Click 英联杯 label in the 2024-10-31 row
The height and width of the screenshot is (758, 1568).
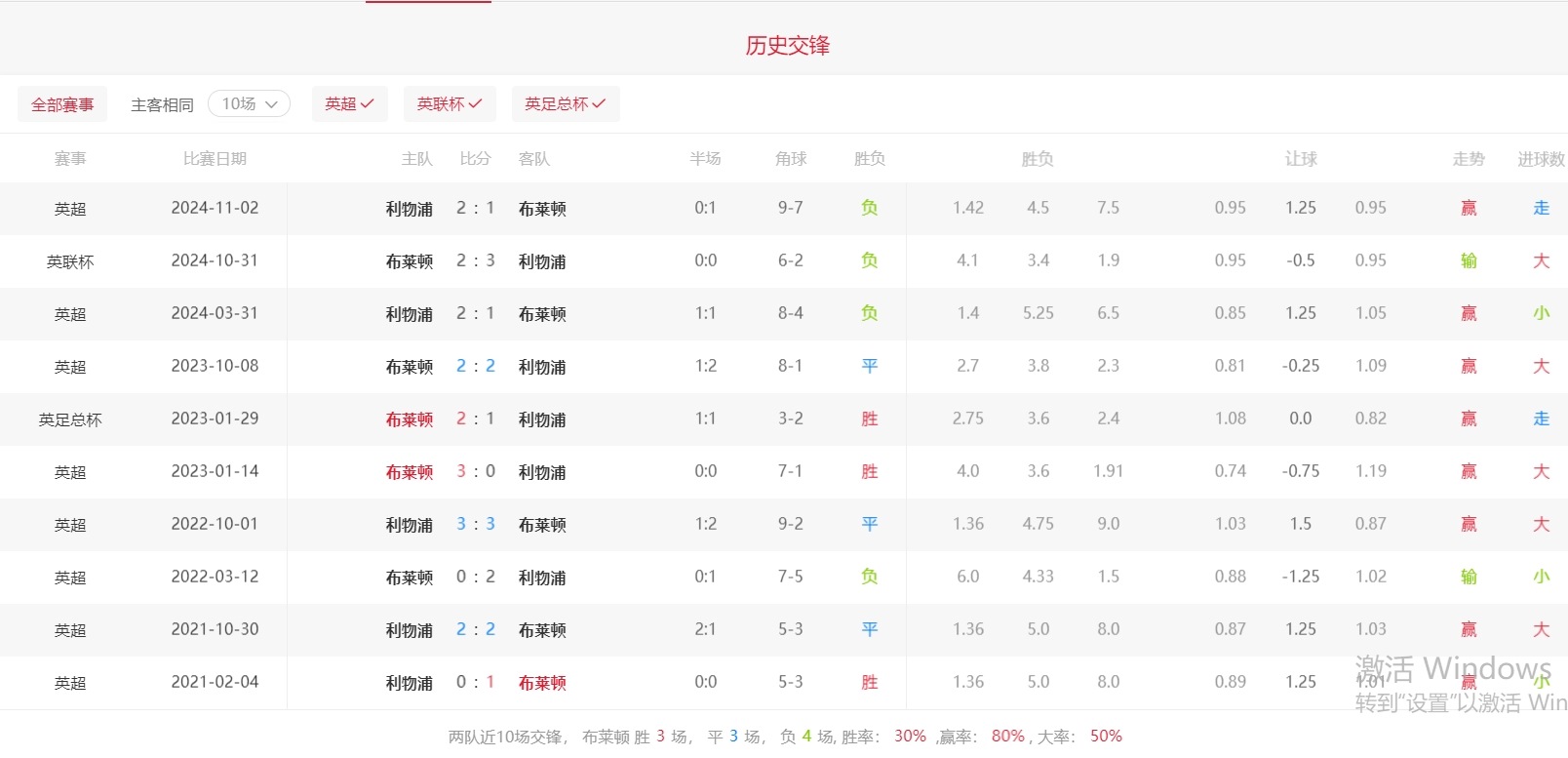click(x=70, y=261)
